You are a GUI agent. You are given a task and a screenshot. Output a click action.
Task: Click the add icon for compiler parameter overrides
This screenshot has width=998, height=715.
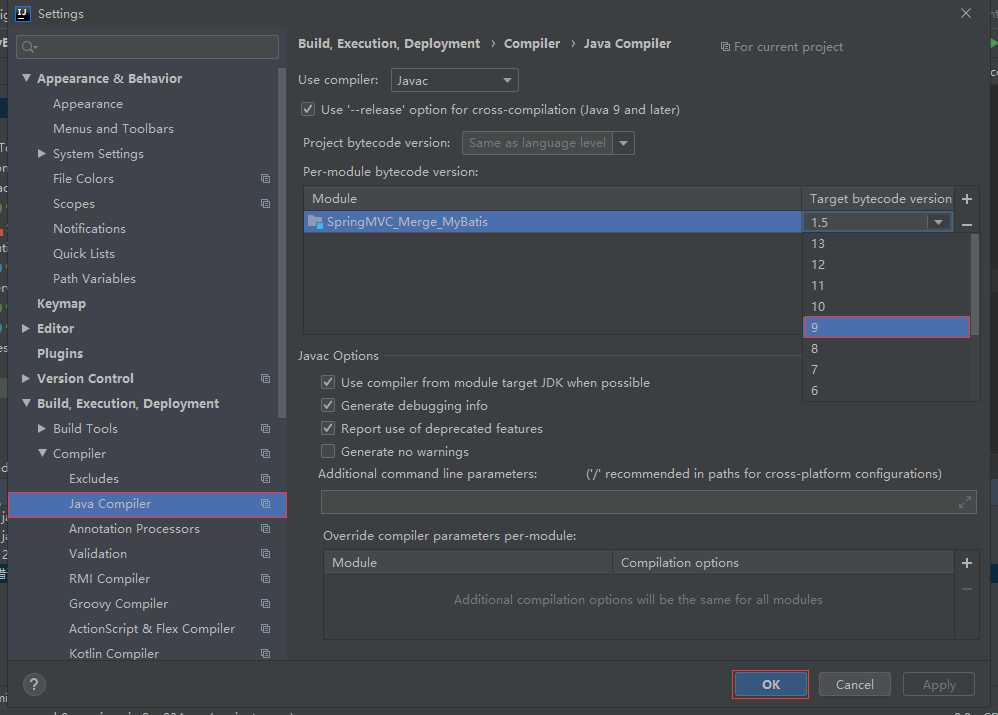tap(966, 563)
